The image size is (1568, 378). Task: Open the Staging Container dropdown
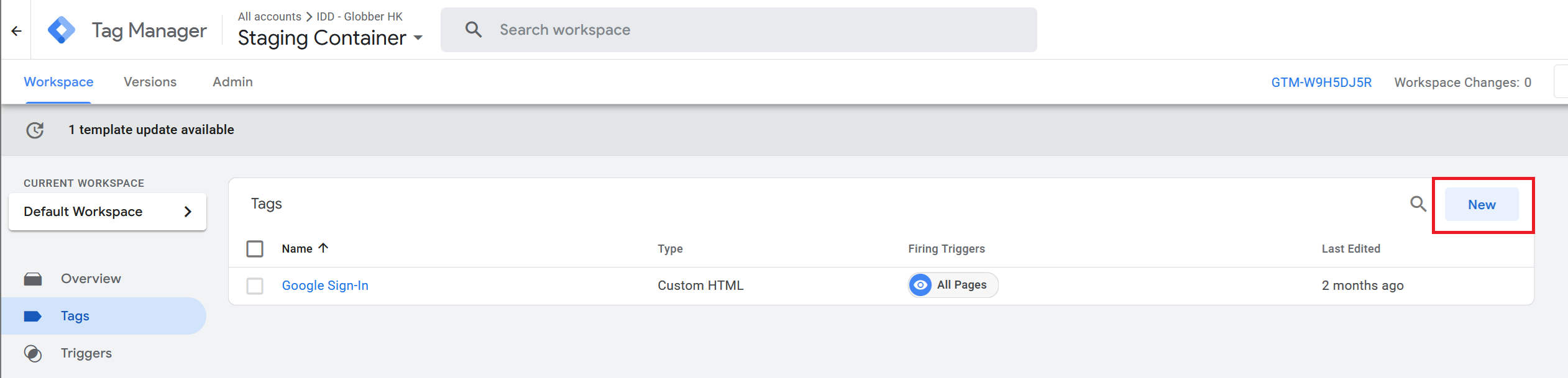click(330, 38)
